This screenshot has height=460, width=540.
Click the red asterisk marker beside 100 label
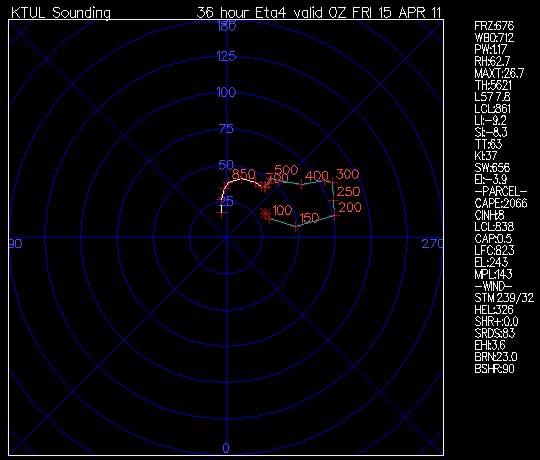265,213
